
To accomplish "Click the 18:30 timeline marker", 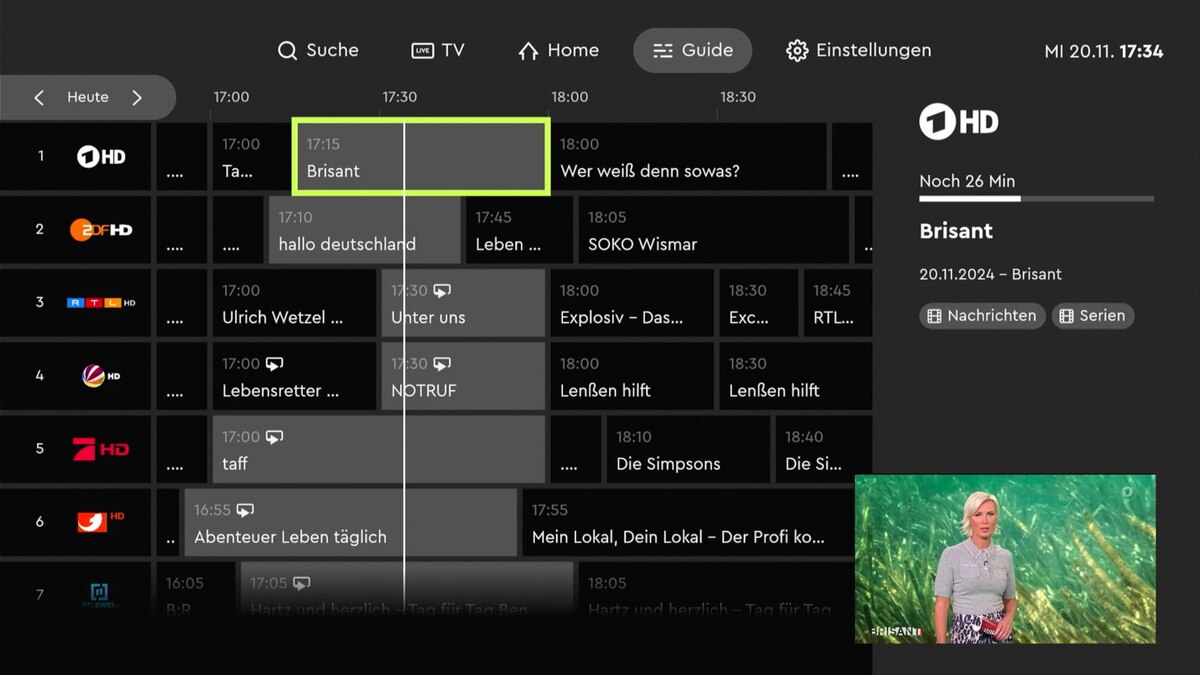I will click(738, 97).
